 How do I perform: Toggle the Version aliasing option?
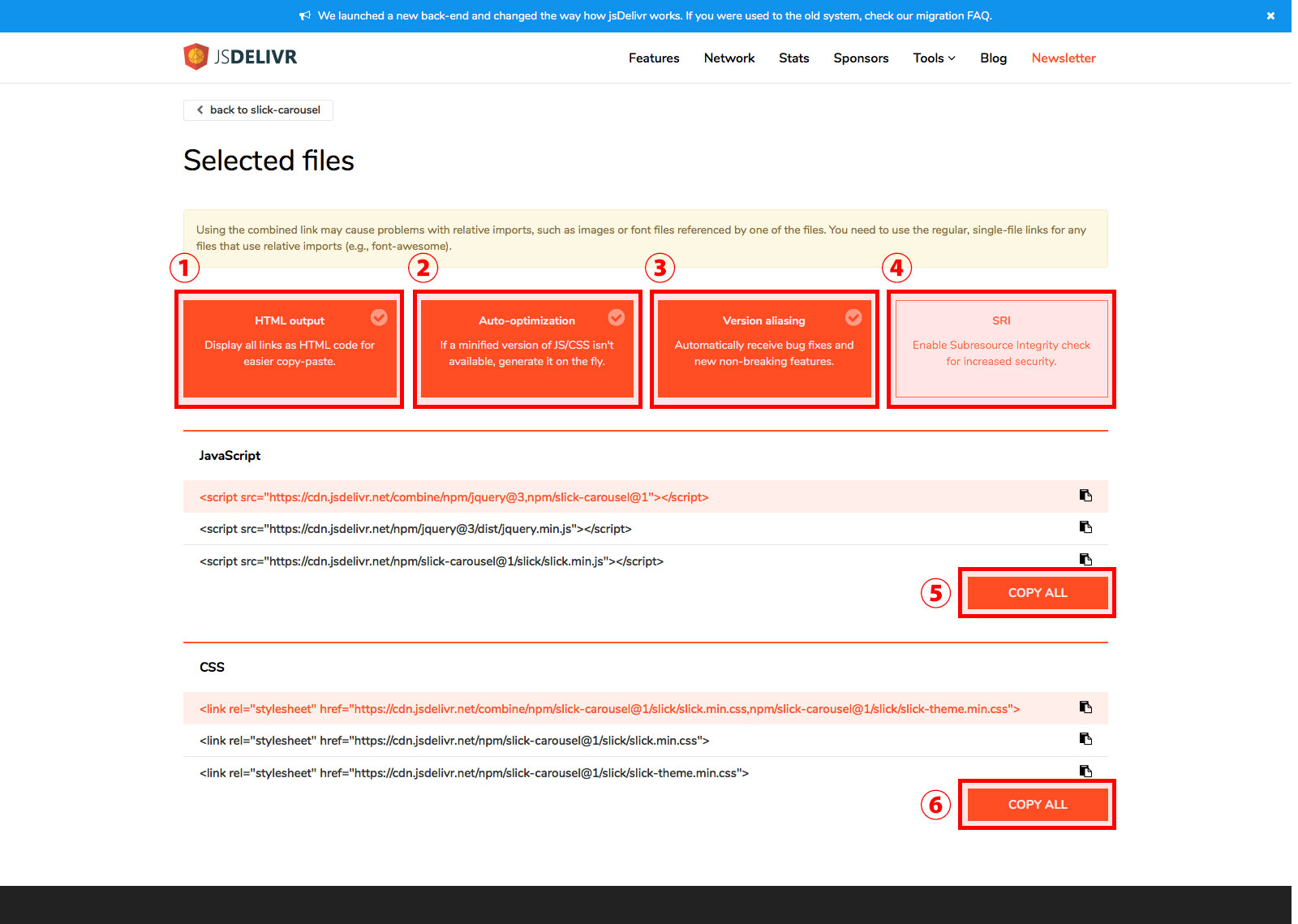click(764, 349)
